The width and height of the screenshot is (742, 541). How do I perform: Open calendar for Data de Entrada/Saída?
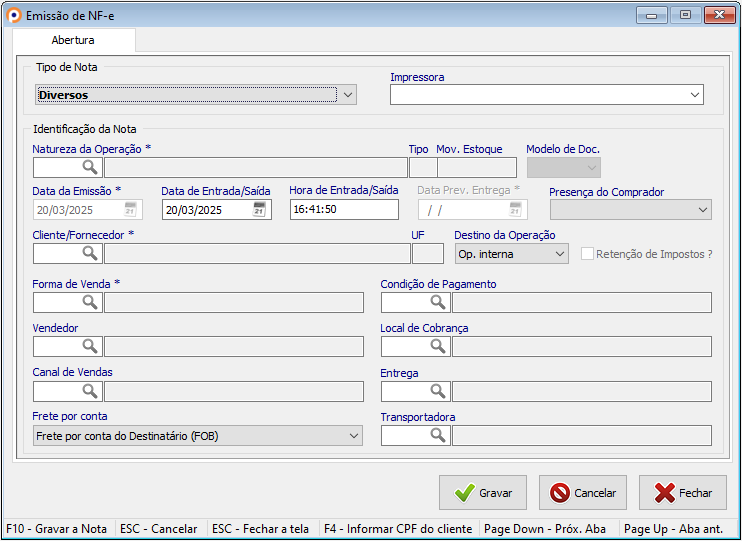point(260,210)
